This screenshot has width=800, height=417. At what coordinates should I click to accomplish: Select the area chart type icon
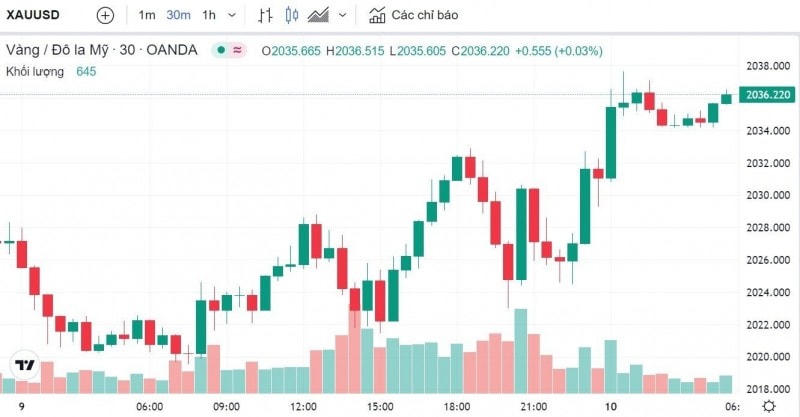tap(318, 15)
